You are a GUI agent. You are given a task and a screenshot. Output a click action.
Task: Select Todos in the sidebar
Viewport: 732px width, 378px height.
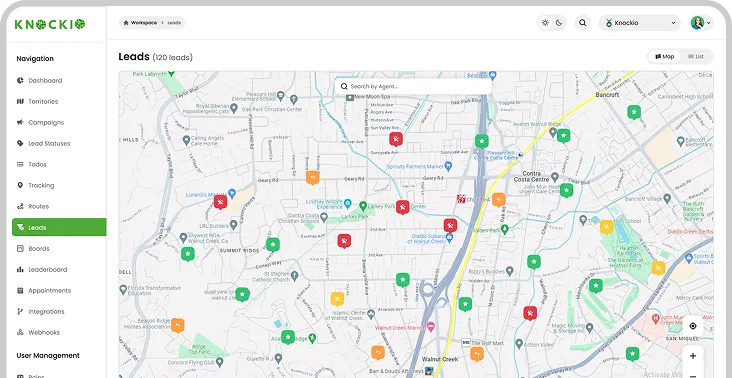point(37,164)
